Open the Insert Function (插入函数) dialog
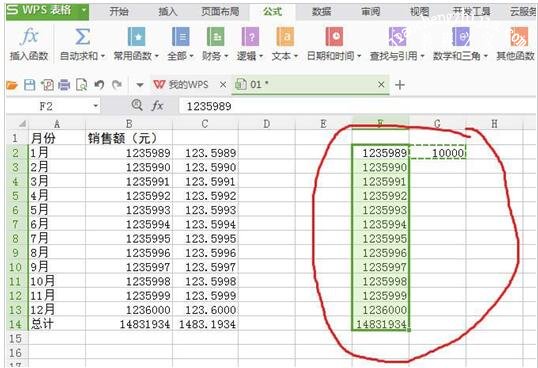Image resolution: width=538 pixels, height=368 pixels. (x=29, y=44)
